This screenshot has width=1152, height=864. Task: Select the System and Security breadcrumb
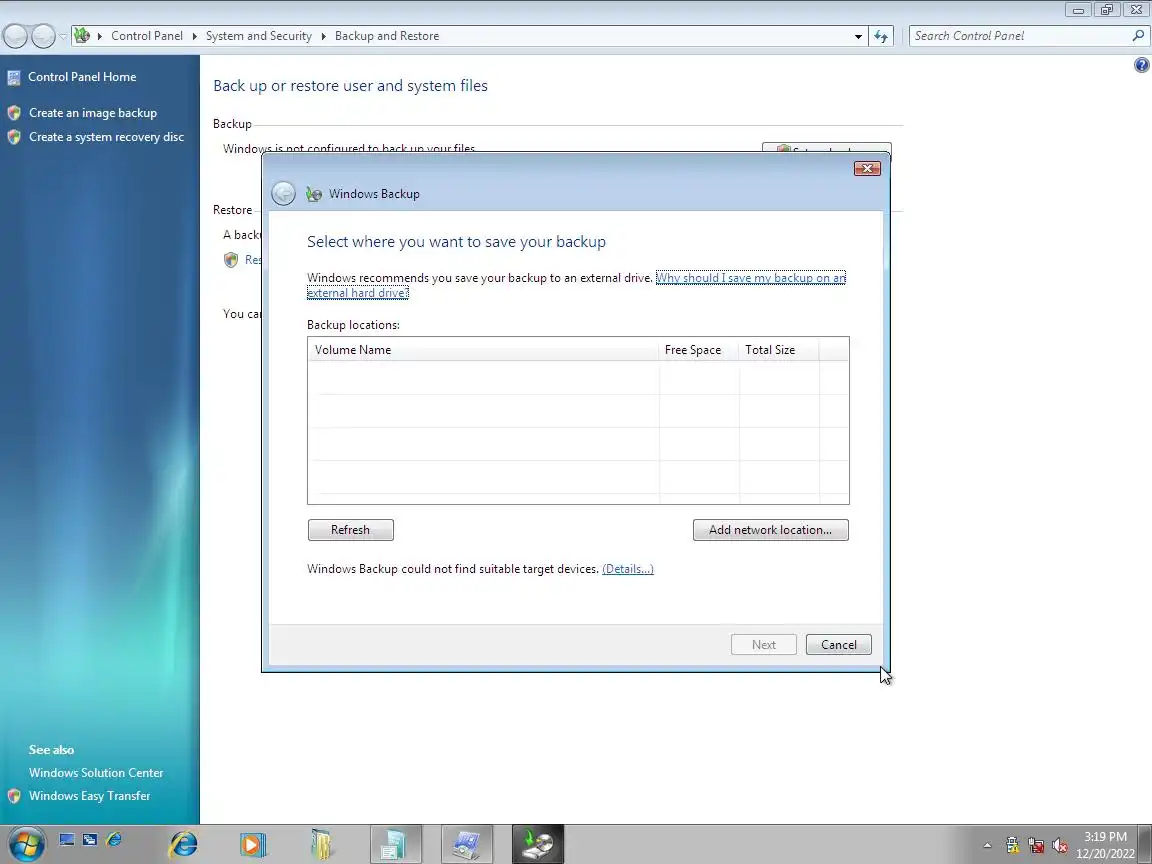(259, 36)
